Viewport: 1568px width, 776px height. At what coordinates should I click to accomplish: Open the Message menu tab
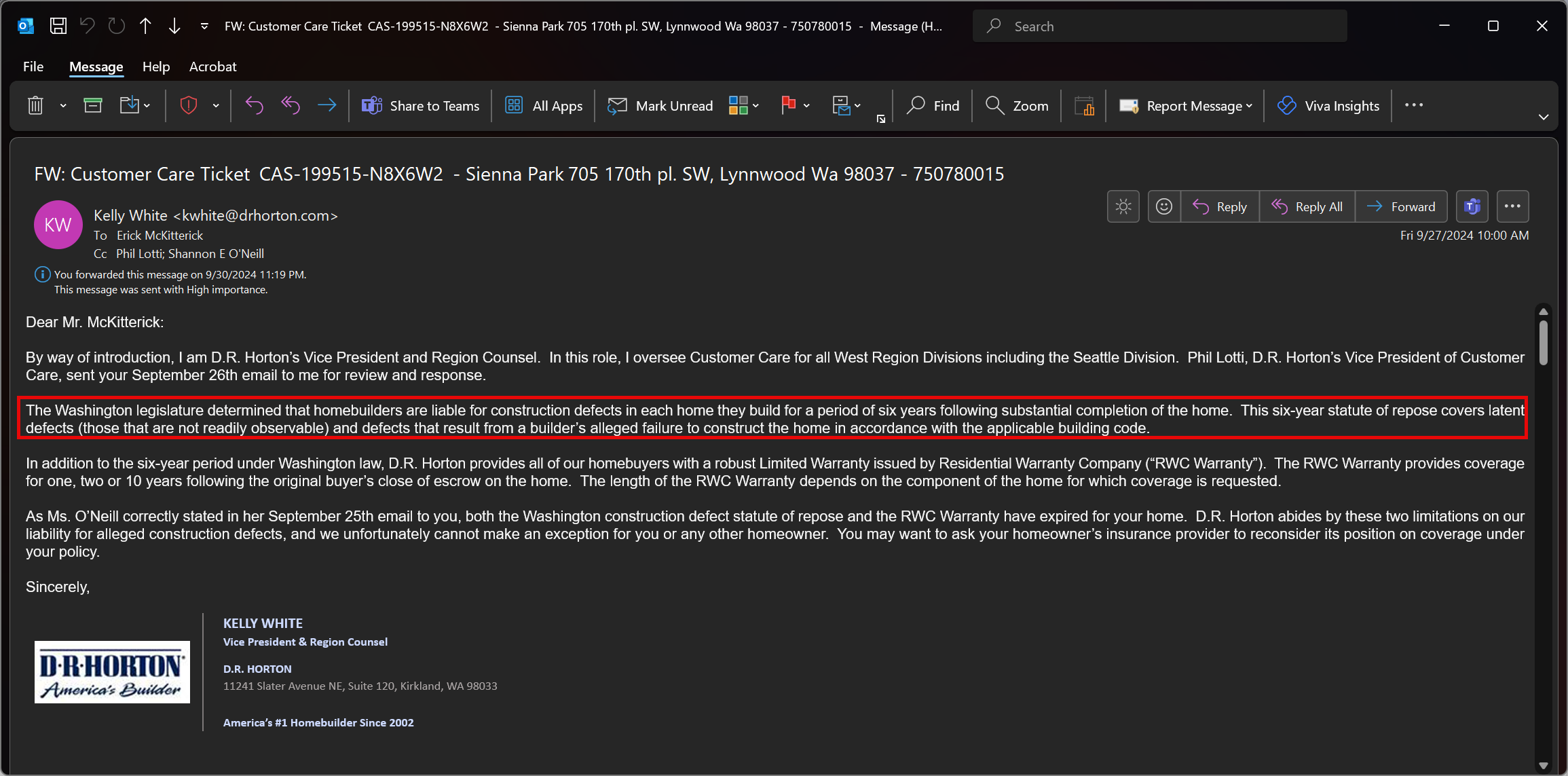[x=96, y=66]
